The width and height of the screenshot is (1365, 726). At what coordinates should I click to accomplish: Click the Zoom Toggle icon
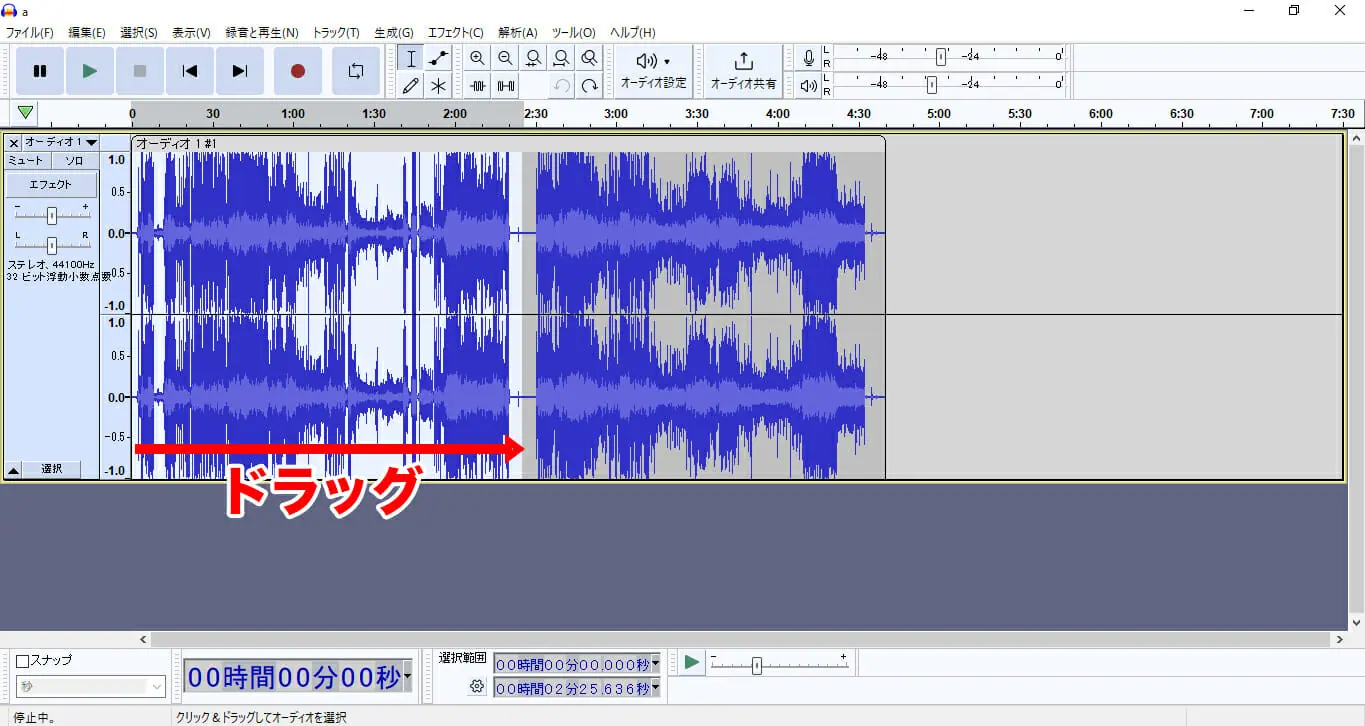click(x=590, y=59)
